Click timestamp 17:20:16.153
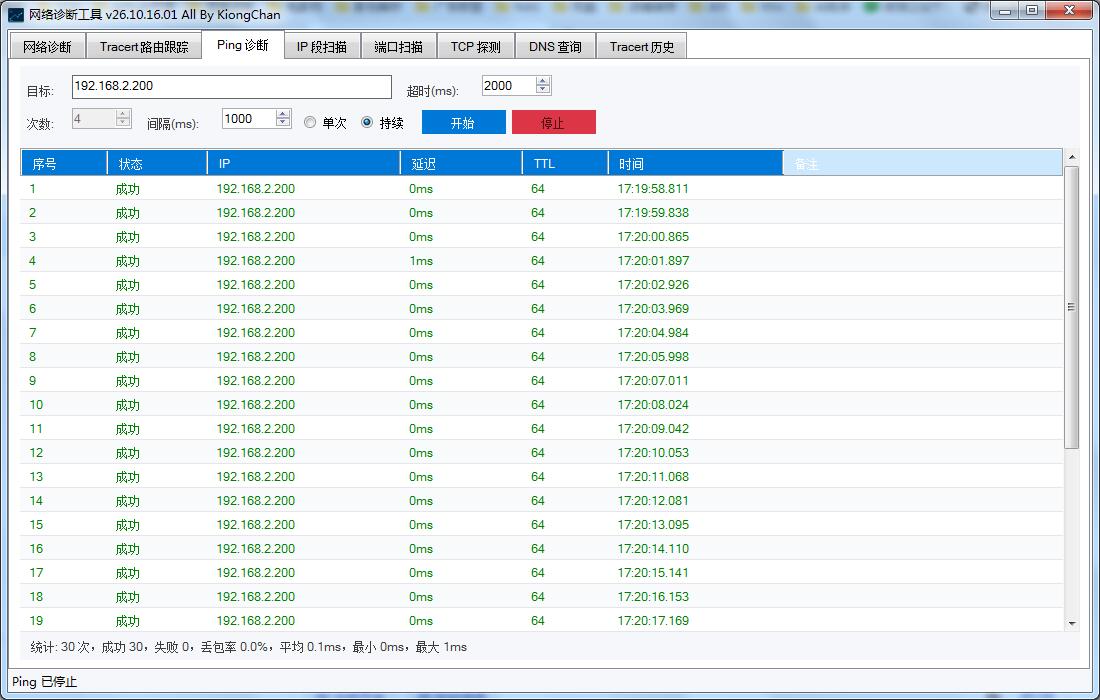Screen dimensions: 1100x700 tap(653, 597)
